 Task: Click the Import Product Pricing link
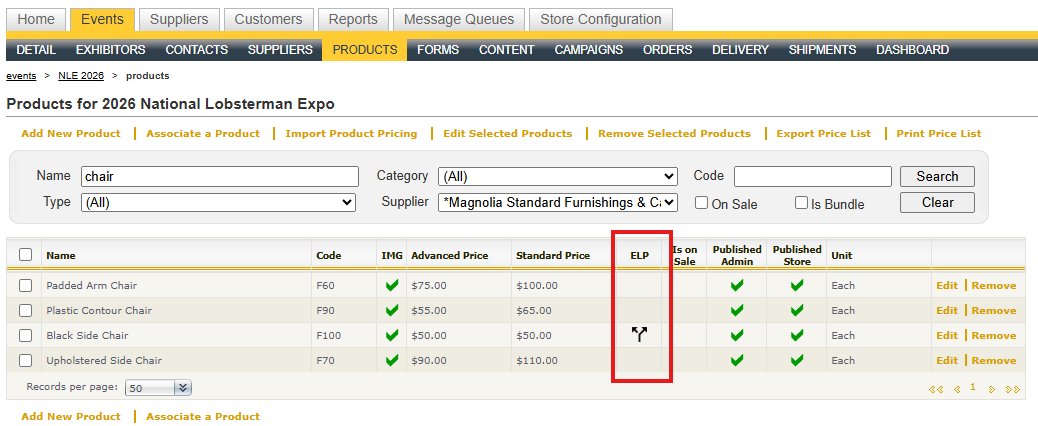(358, 133)
